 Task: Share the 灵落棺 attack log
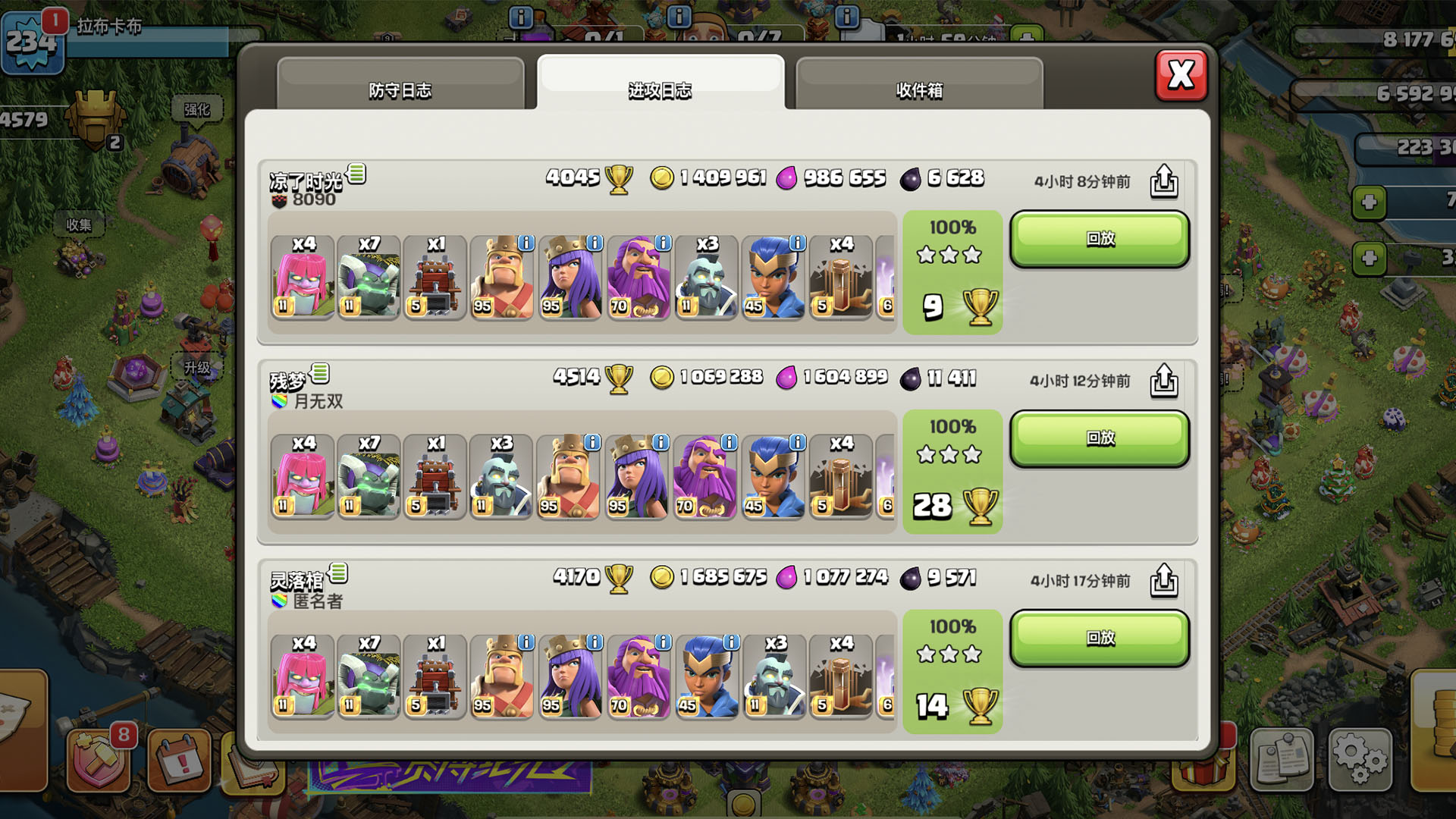(x=1164, y=581)
